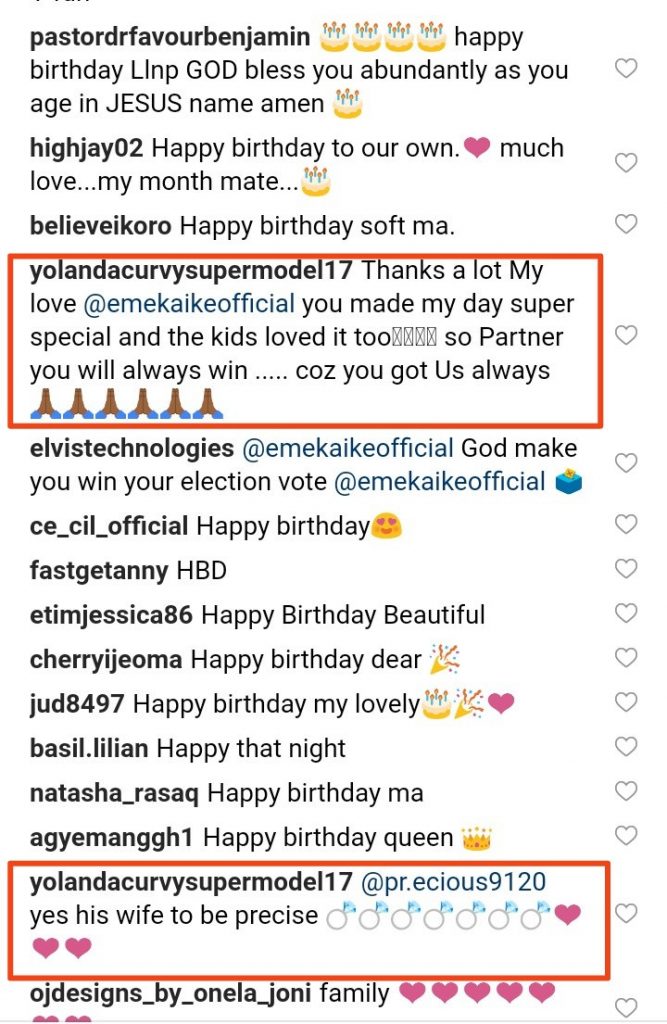Like agyemanggh1's "birthday queen" comment

pos(626,836)
